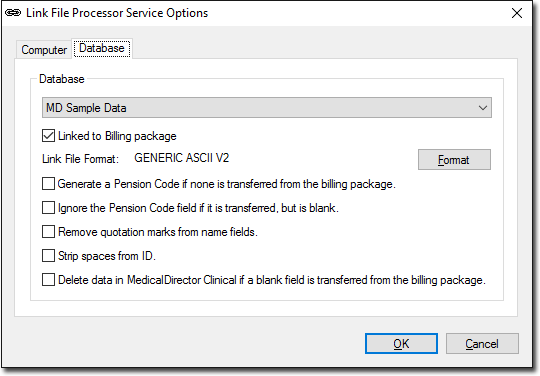Click the dialog title text in title bar
The height and width of the screenshot is (376, 540).
click(x=117, y=13)
